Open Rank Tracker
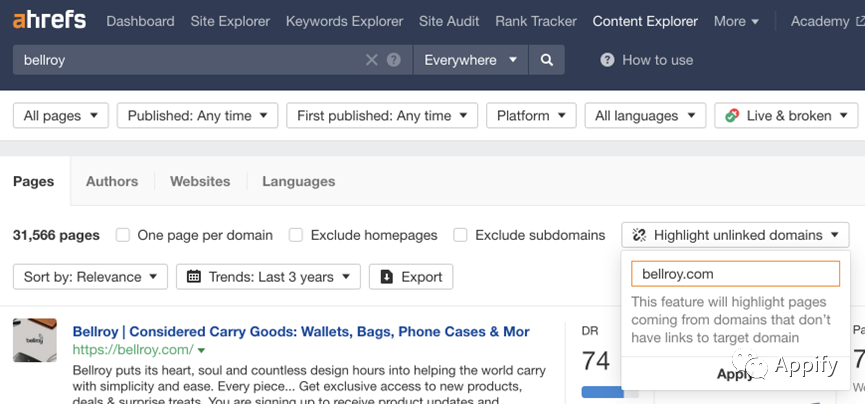 click(536, 22)
